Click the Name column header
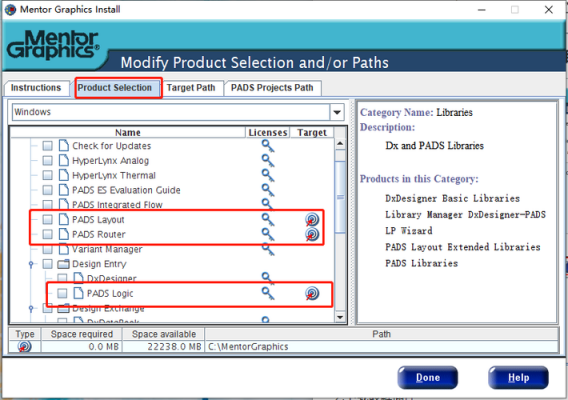 [128, 133]
